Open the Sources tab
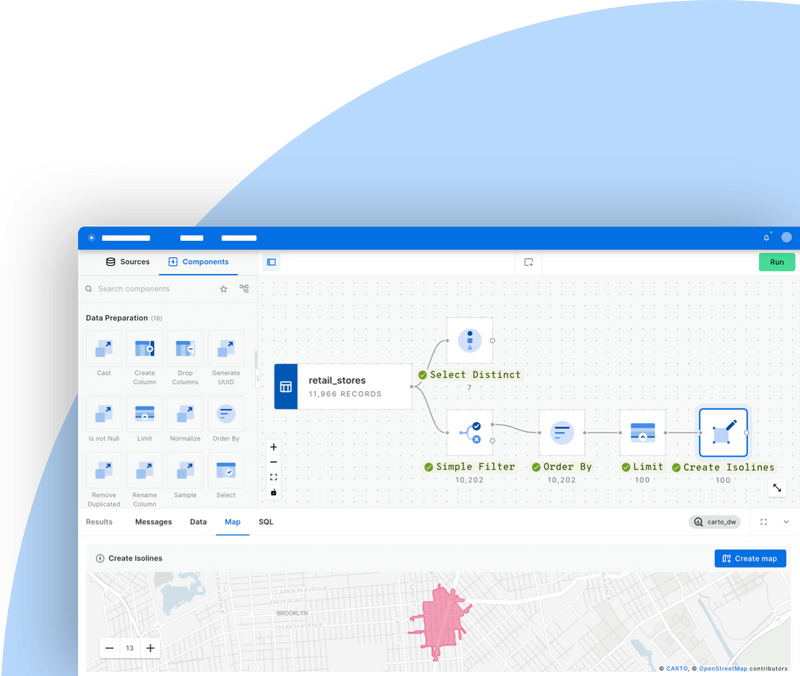The image size is (800, 676). [x=127, y=261]
